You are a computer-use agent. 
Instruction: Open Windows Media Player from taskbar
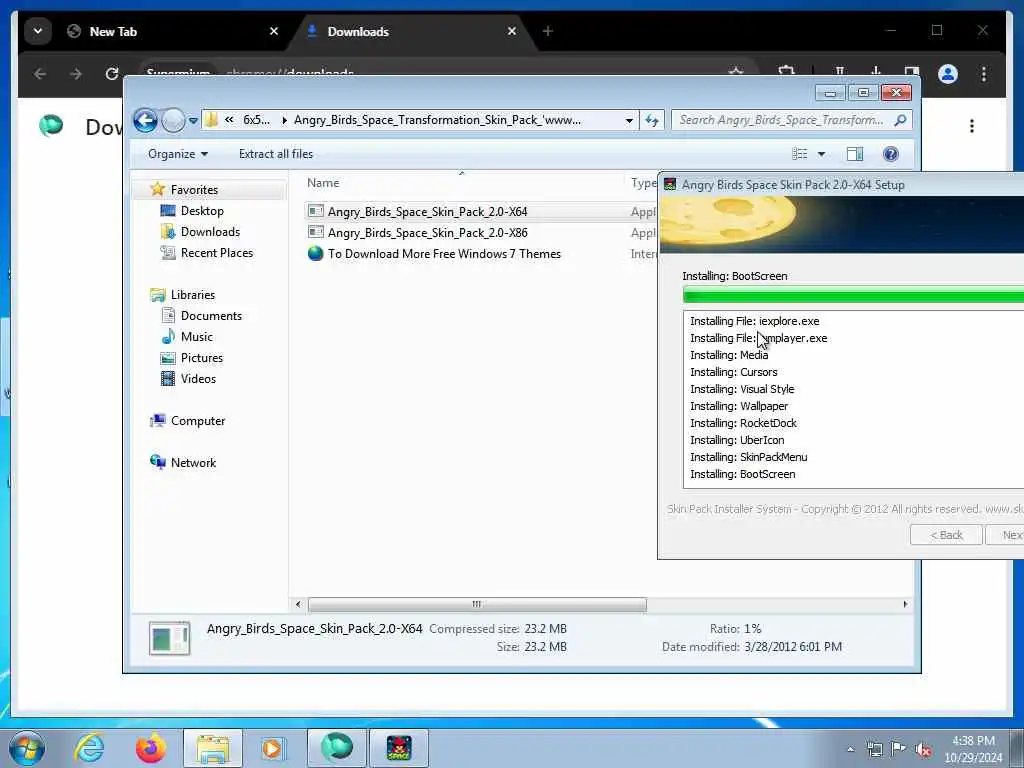pyautogui.click(x=272, y=748)
